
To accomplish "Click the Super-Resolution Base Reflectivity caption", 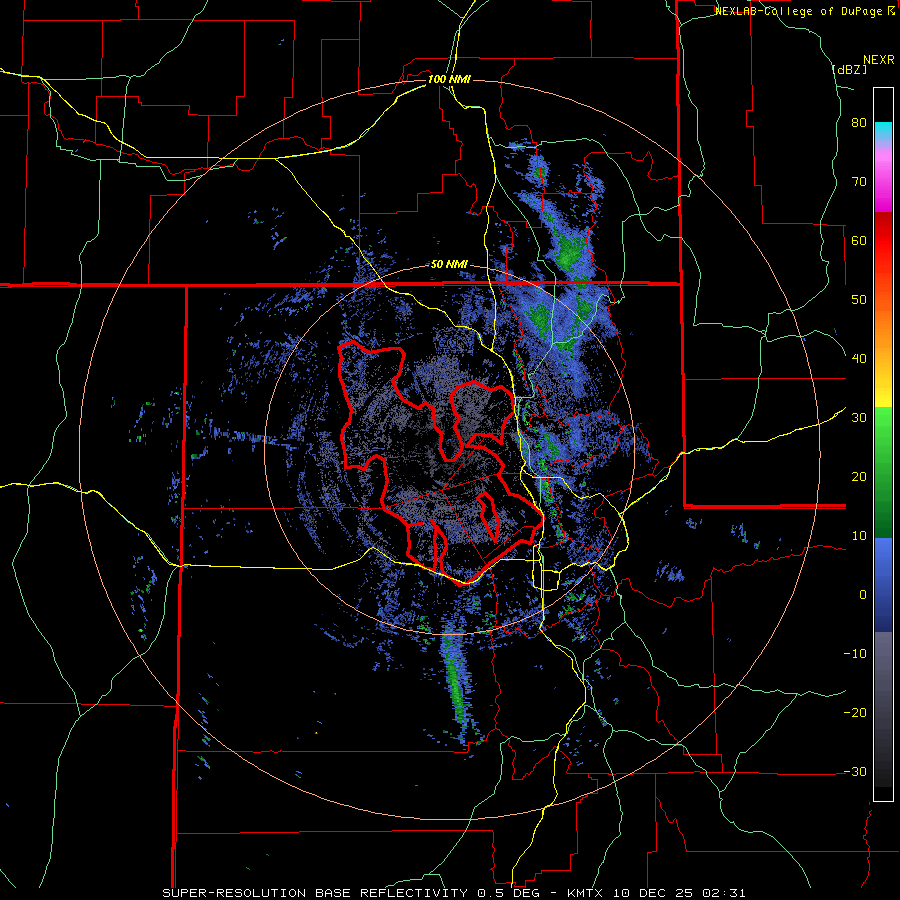I will (x=314, y=893).
